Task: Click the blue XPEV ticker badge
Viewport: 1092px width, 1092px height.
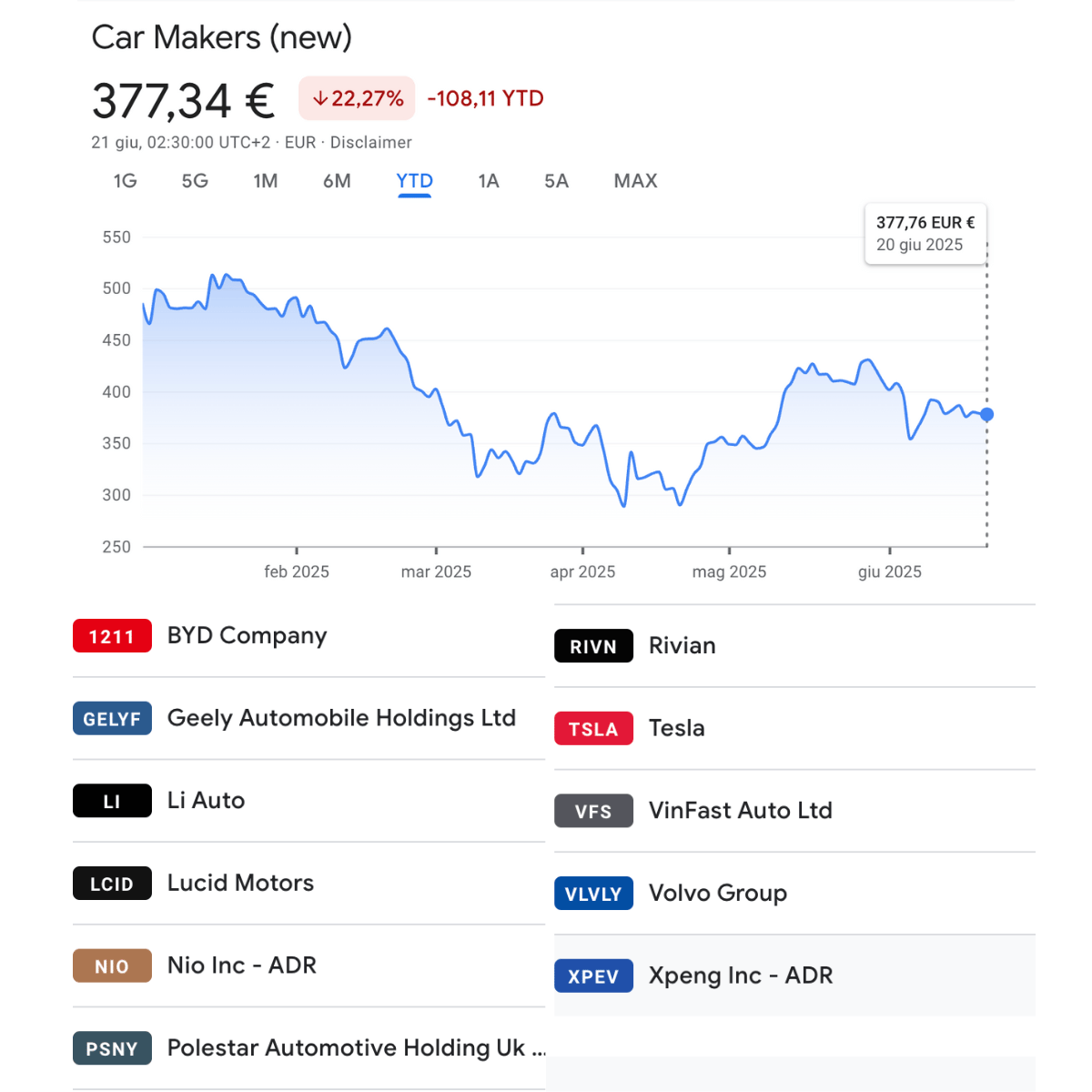Action: coord(593,976)
